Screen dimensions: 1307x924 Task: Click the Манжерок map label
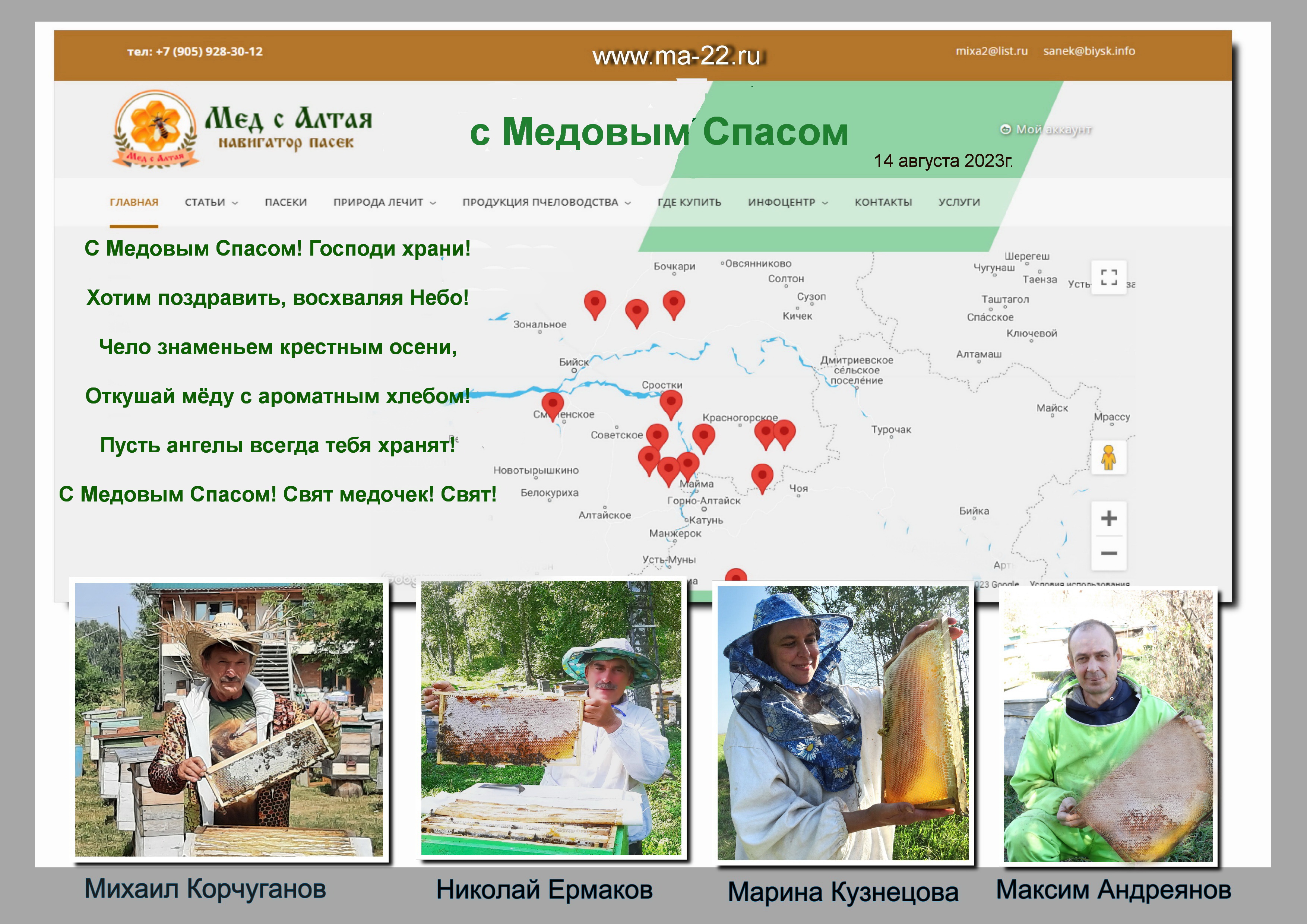coord(675,533)
